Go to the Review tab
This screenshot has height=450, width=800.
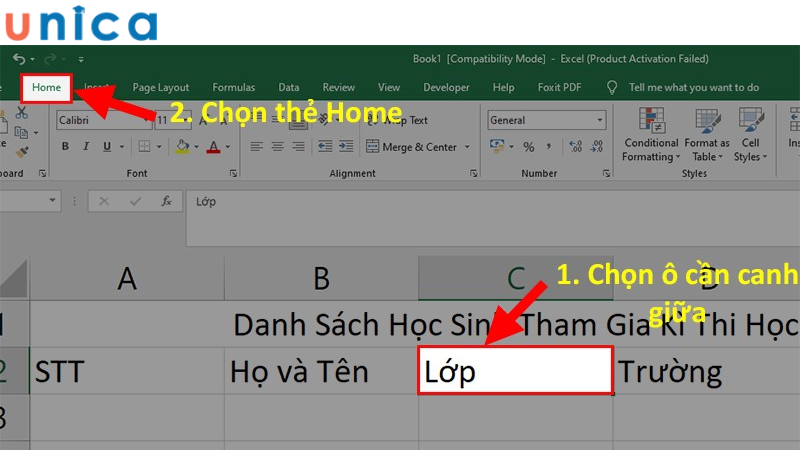click(338, 88)
